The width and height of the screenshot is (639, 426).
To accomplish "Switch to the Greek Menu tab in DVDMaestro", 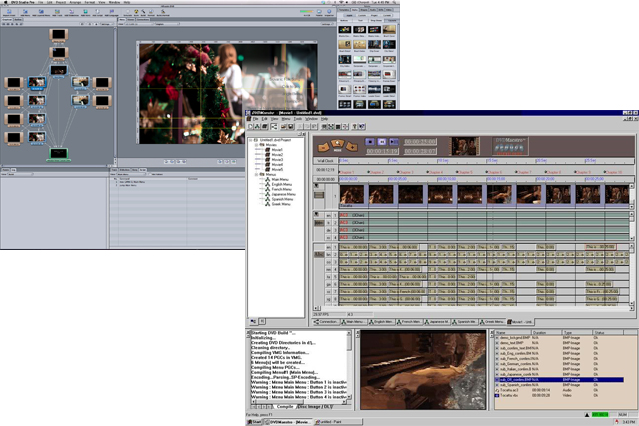I will click(x=492, y=322).
